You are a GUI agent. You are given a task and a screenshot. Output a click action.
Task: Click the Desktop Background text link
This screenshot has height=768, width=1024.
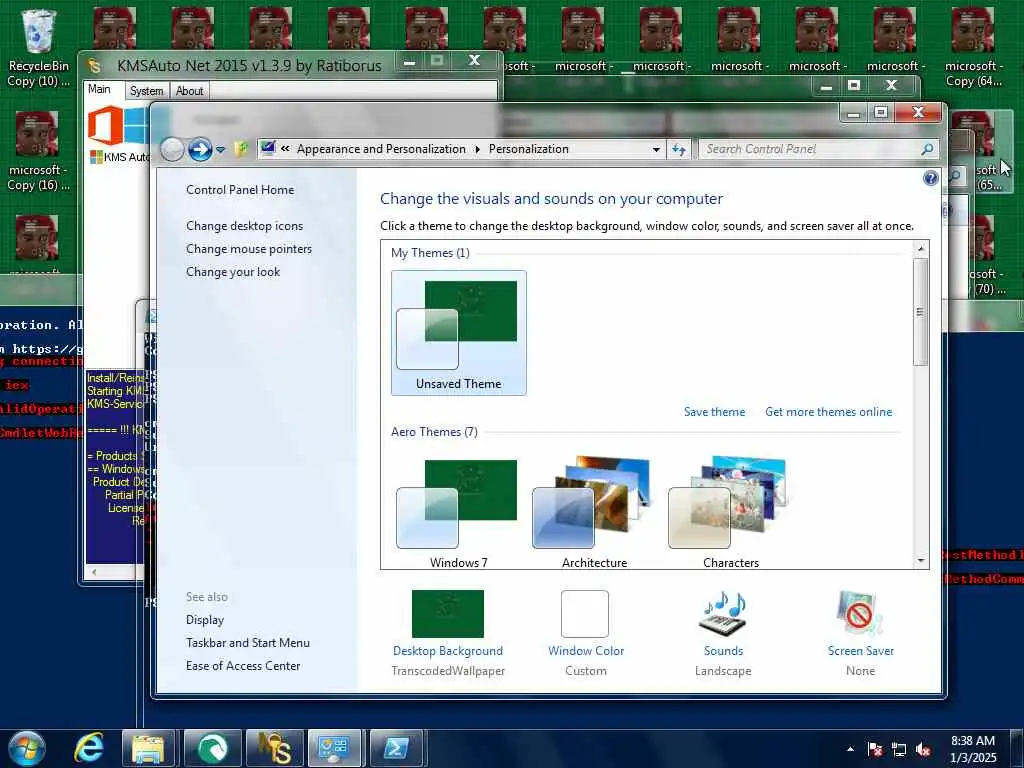point(447,651)
